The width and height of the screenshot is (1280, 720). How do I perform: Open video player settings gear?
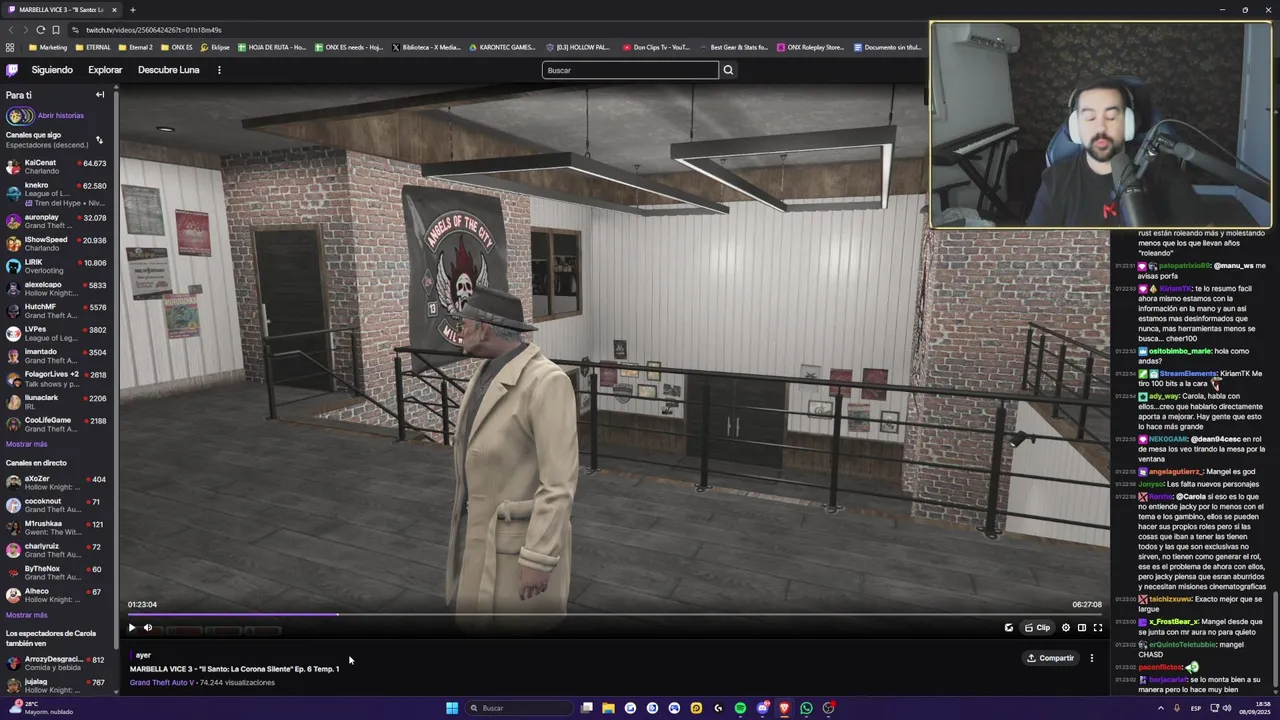(1066, 628)
